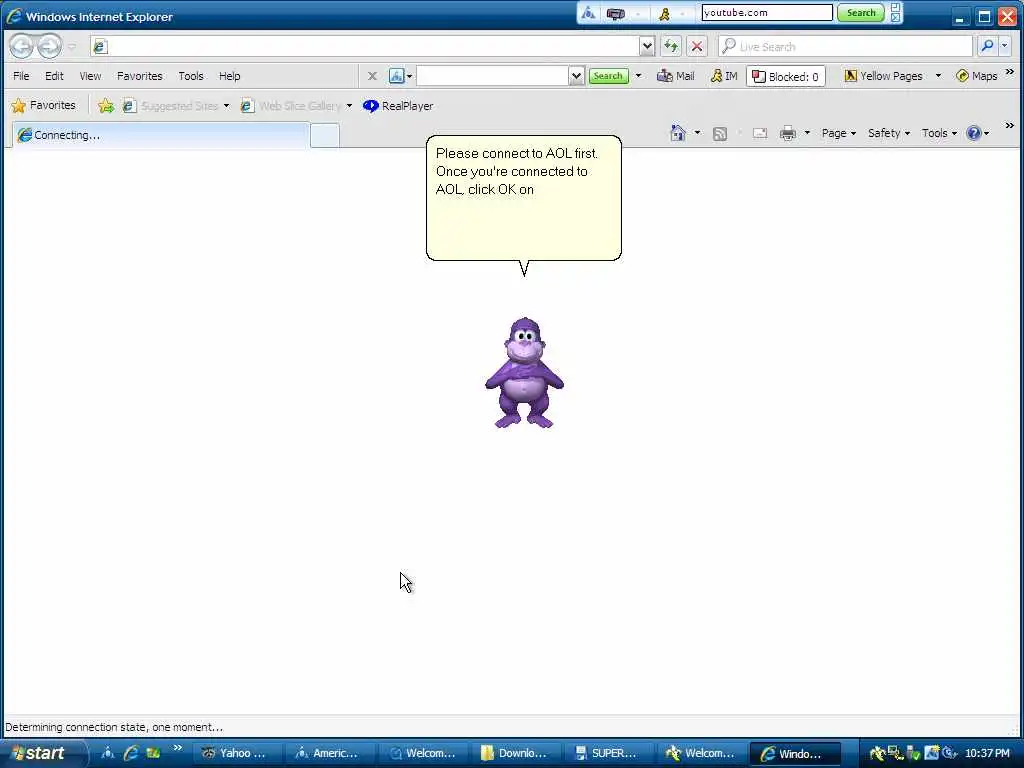Screen dimensions: 1024x768
Task: Open the Page command bar menu
Action: 839,133
